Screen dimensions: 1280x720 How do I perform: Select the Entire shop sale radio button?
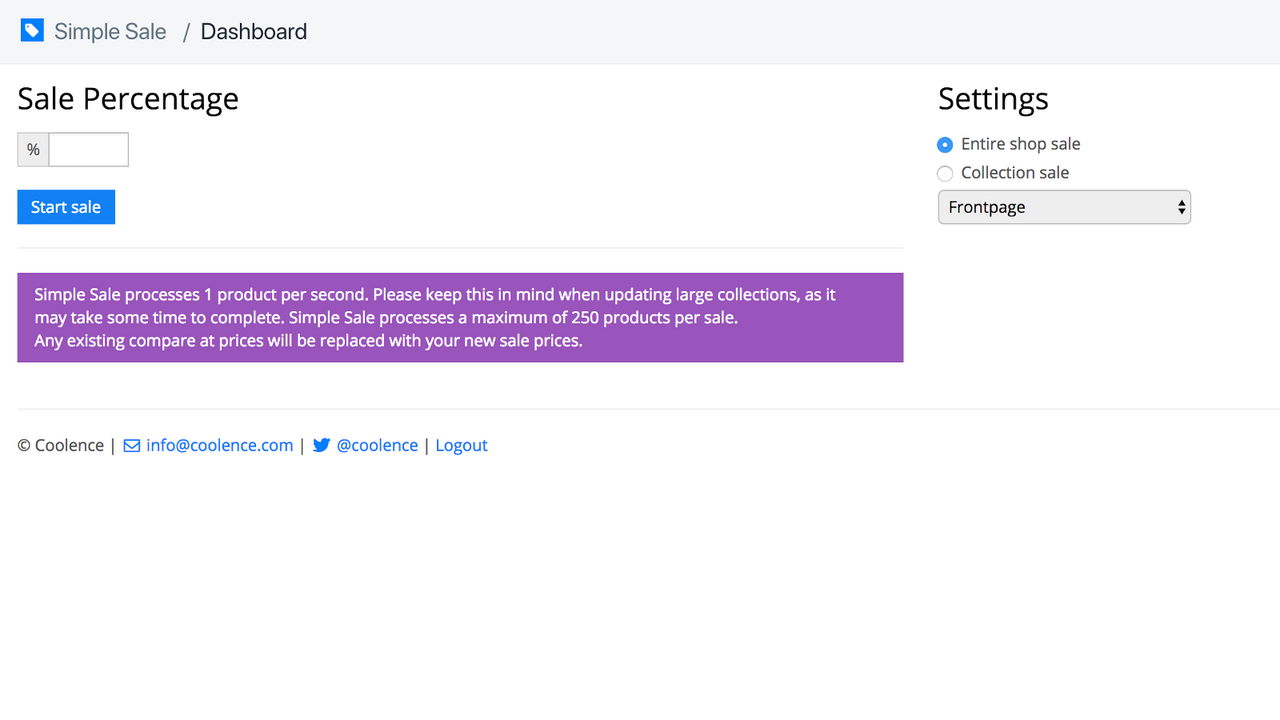coord(945,145)
